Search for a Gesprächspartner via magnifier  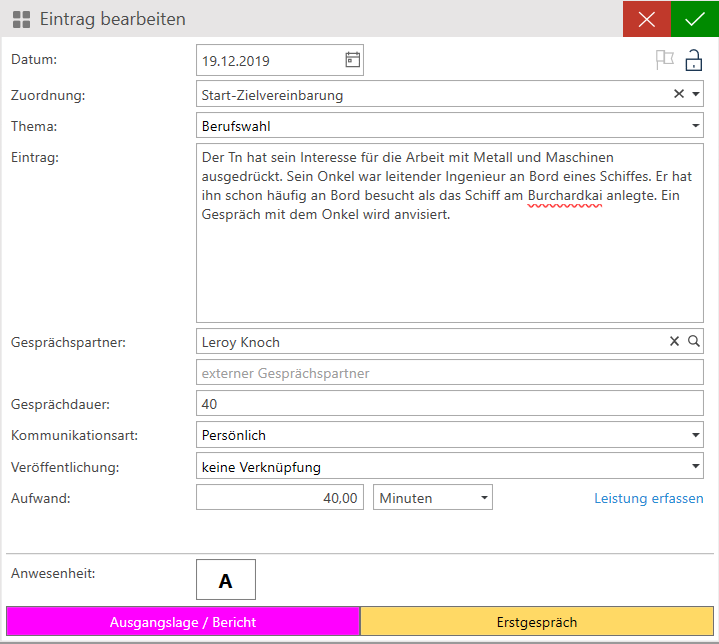pyautogui.click(x=694, y=342)
